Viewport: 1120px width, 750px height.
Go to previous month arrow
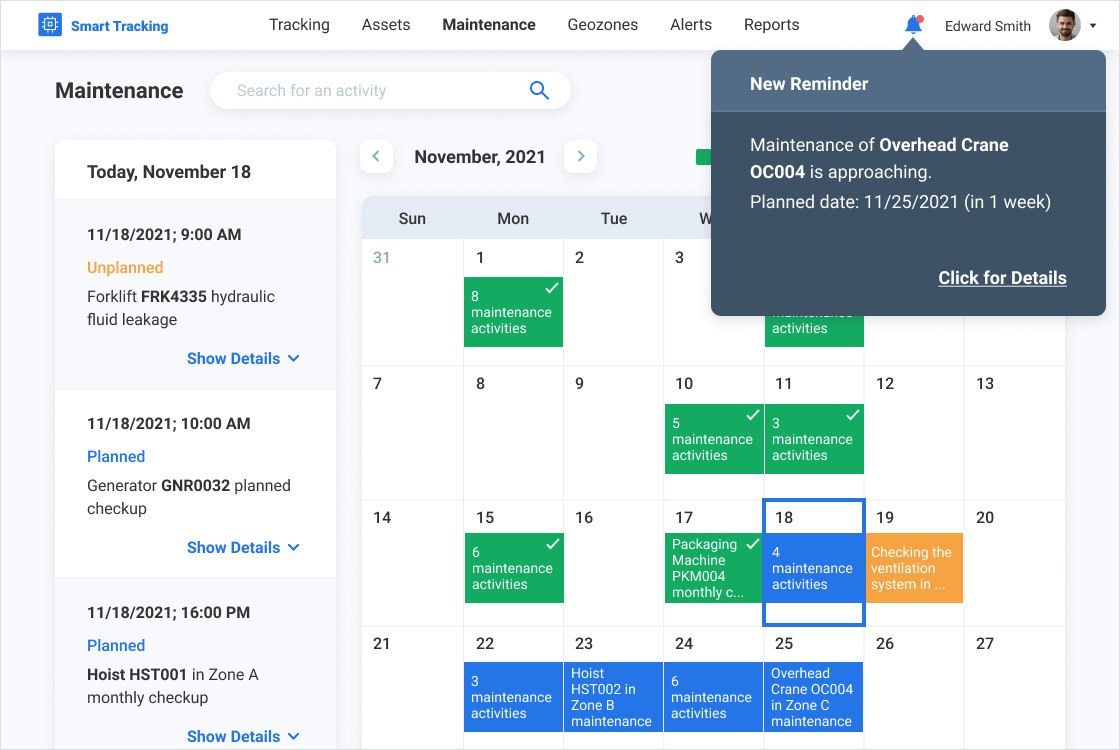tap(376, 156)
